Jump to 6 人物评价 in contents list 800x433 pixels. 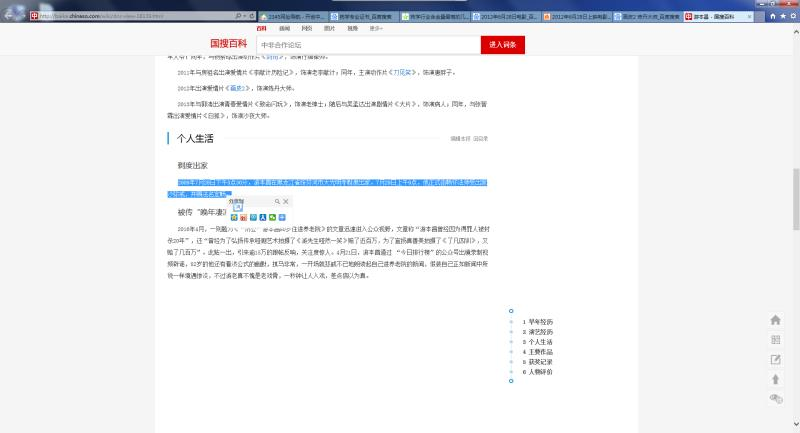pyautogui.click(x=538, y=372)
